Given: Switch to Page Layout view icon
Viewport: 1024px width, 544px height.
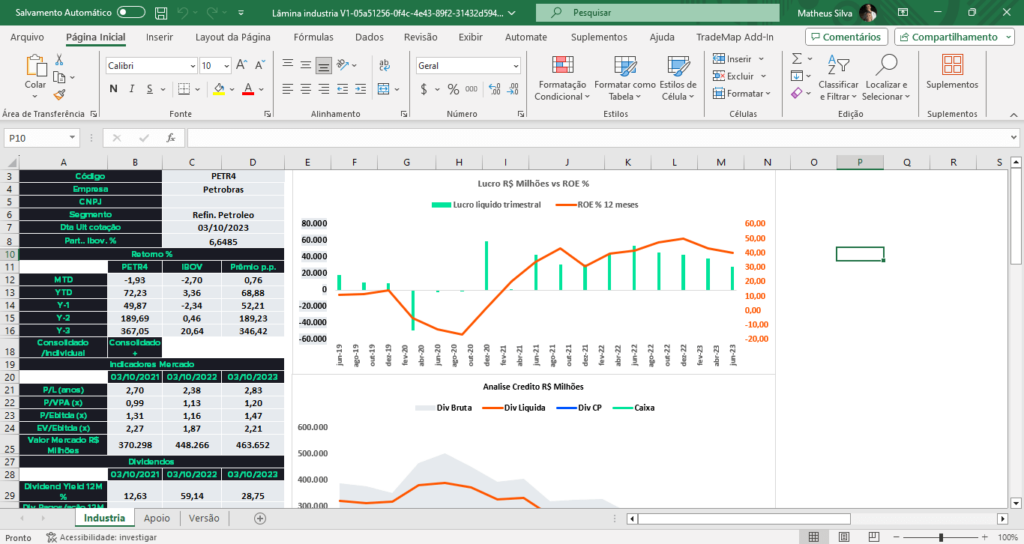Looking at the screenshot, I should point(844,537).
